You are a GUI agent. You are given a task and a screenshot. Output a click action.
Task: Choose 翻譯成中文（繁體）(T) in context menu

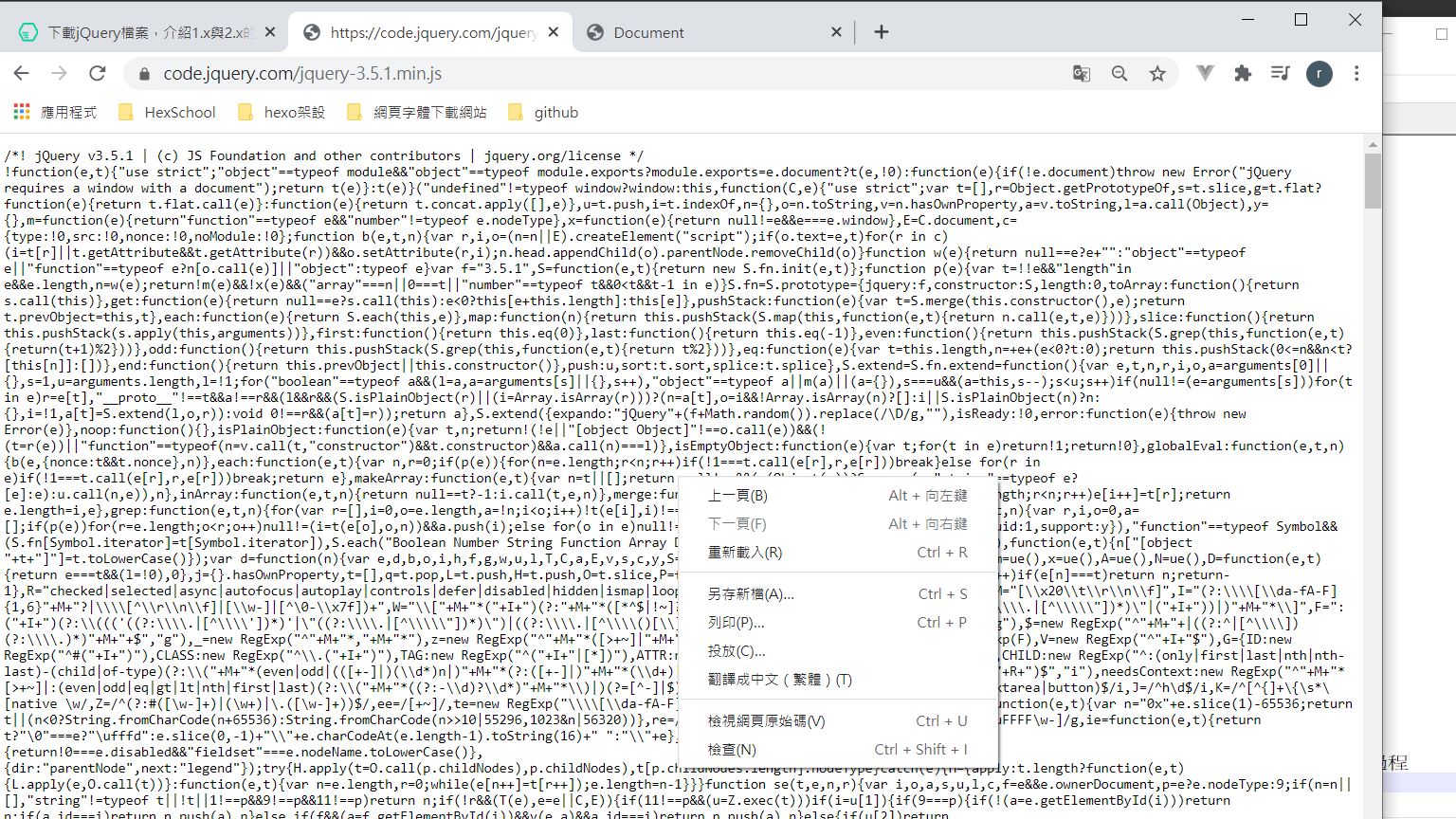838,679
